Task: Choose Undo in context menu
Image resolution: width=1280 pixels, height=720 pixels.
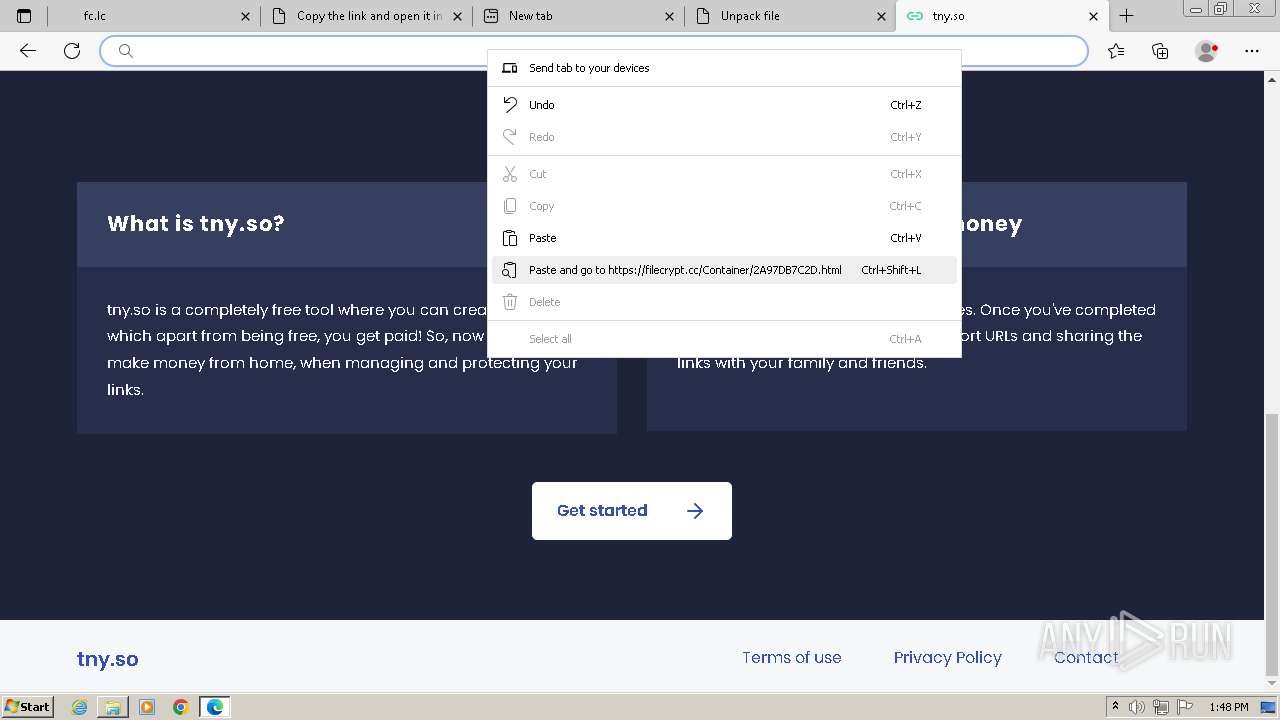Action: click(x=724, y=105)
